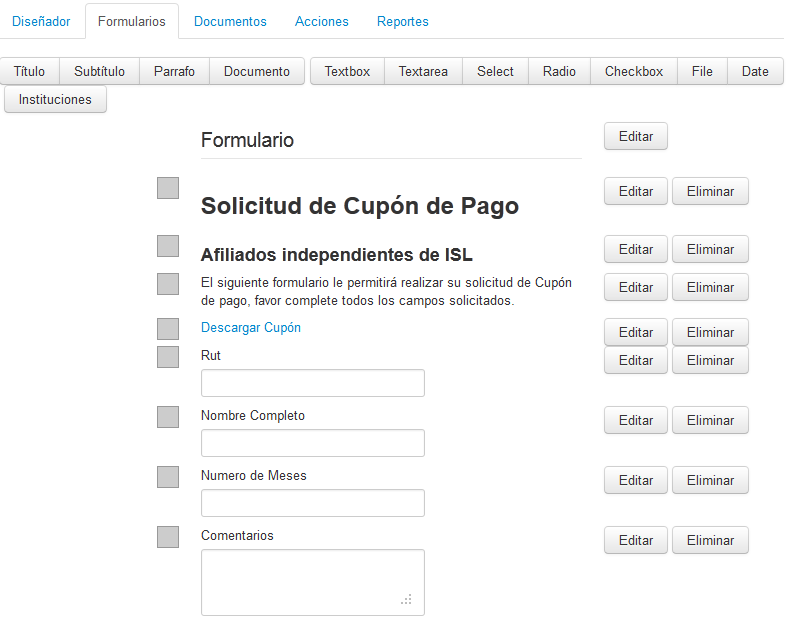
Task: Add a Textbox field from the toolbar
Action: click(347, 71)
